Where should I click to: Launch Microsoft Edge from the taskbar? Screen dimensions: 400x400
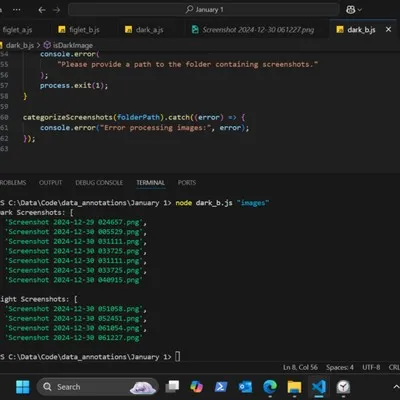click(270, 387)
